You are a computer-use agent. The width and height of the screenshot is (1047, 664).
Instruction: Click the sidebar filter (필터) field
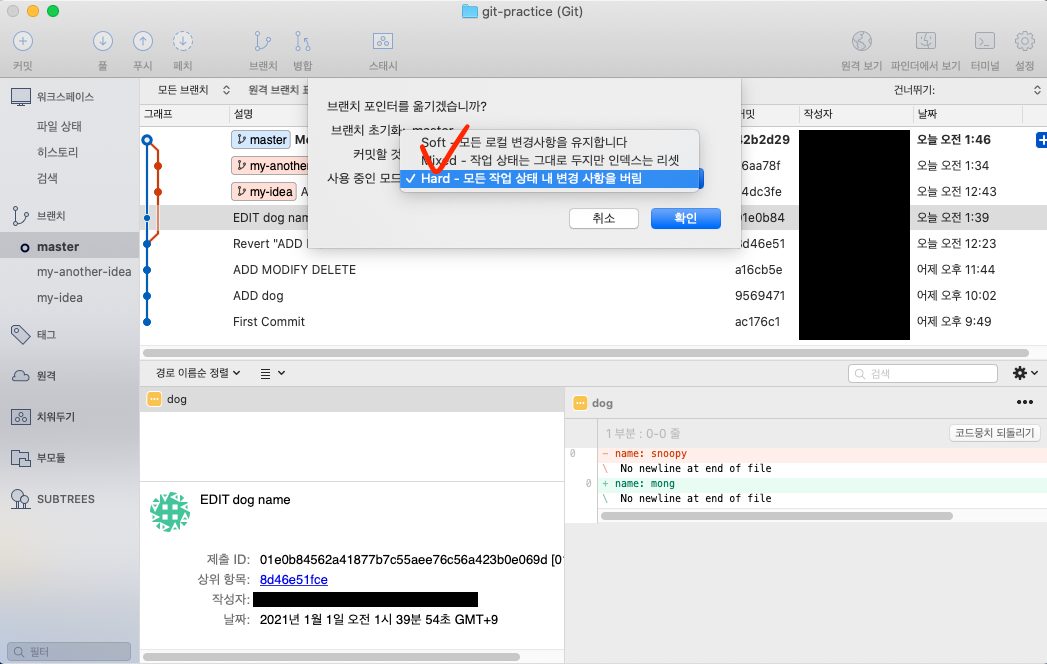pos(69,651)
